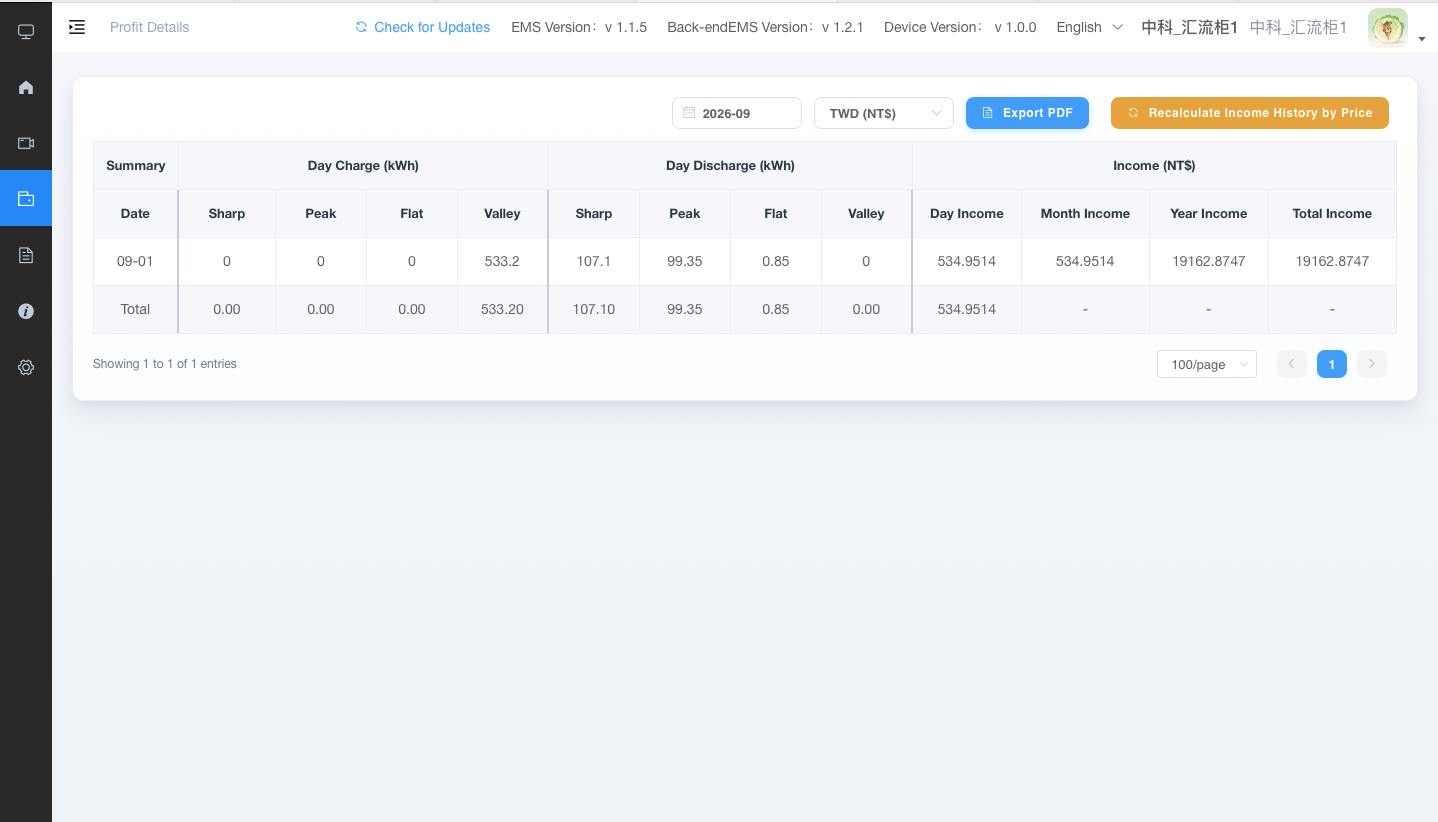The image size is (1438, 822).
Task: Select the highlighted wallet profit sidebar icon
Action: (26, 198)
